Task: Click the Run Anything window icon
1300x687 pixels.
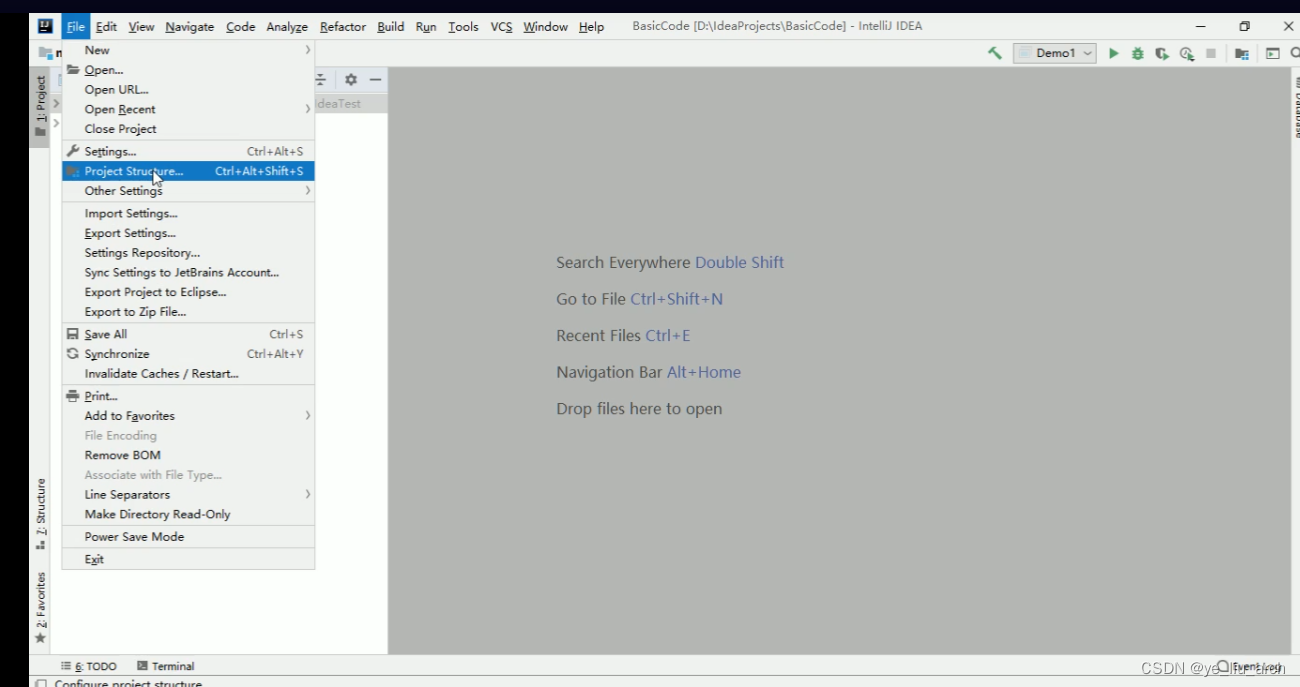Action: [1273, 53]
